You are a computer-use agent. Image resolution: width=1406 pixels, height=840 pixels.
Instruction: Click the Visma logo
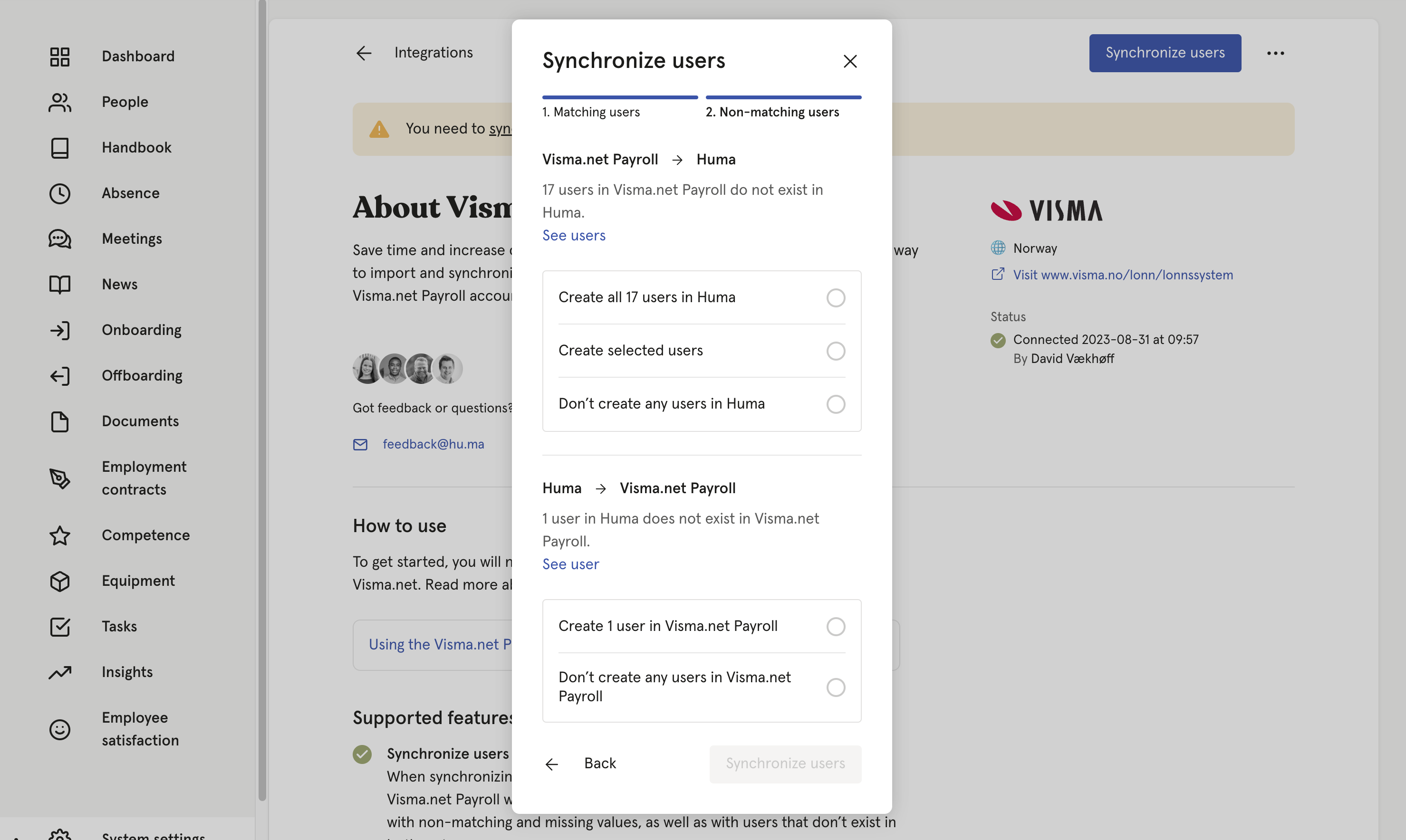1047,210
